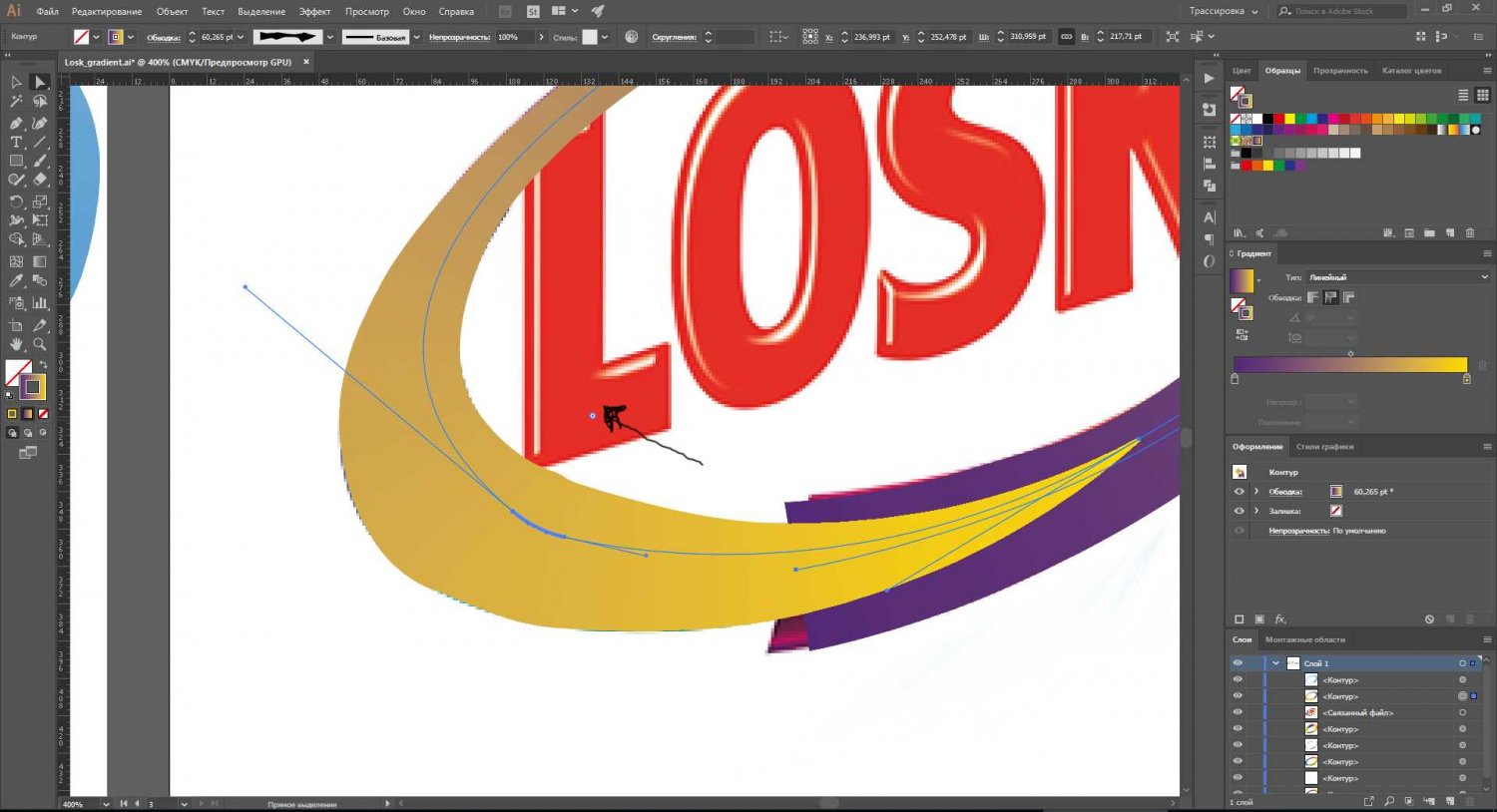Viewport: 1497px width, 812px height.
Task: Hide the Связанный файл layer item
Action: pyautogui.click(x=1238, y=712)
